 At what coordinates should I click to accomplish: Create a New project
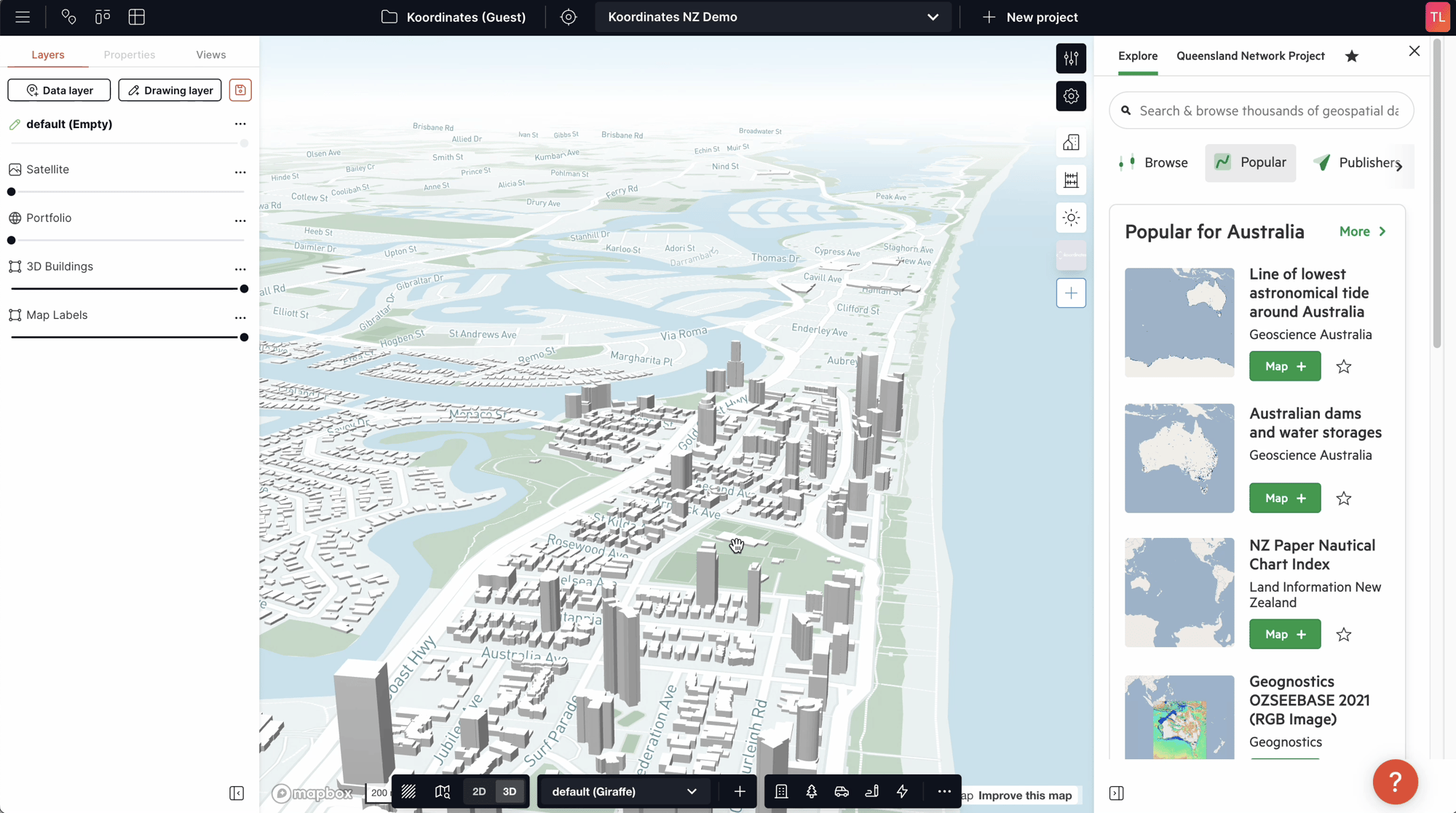(x=1029, y=17)
